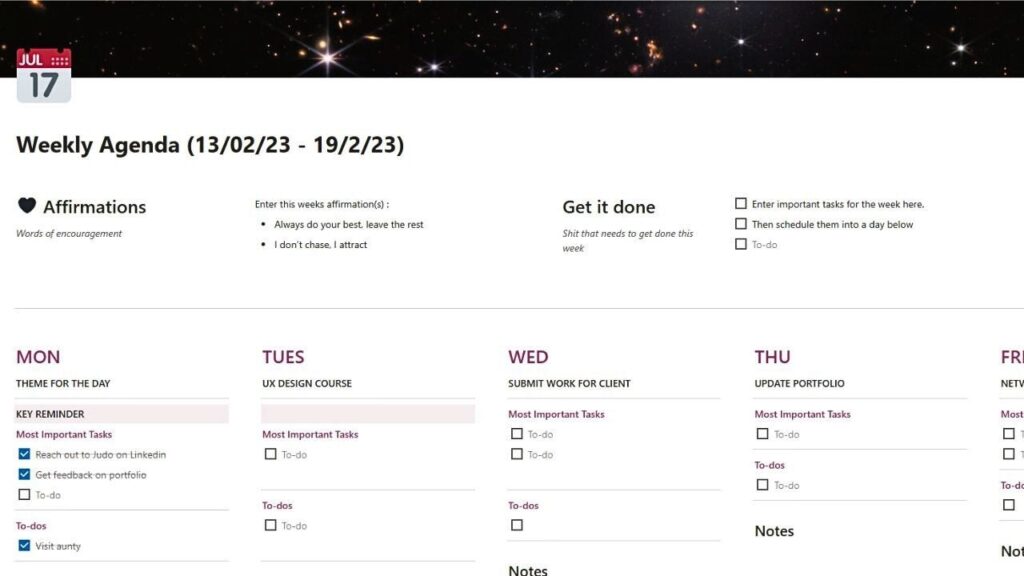
Task: Click the 'UPDATE PORTFOLIO' theme under THU
Action: point(799,383)
